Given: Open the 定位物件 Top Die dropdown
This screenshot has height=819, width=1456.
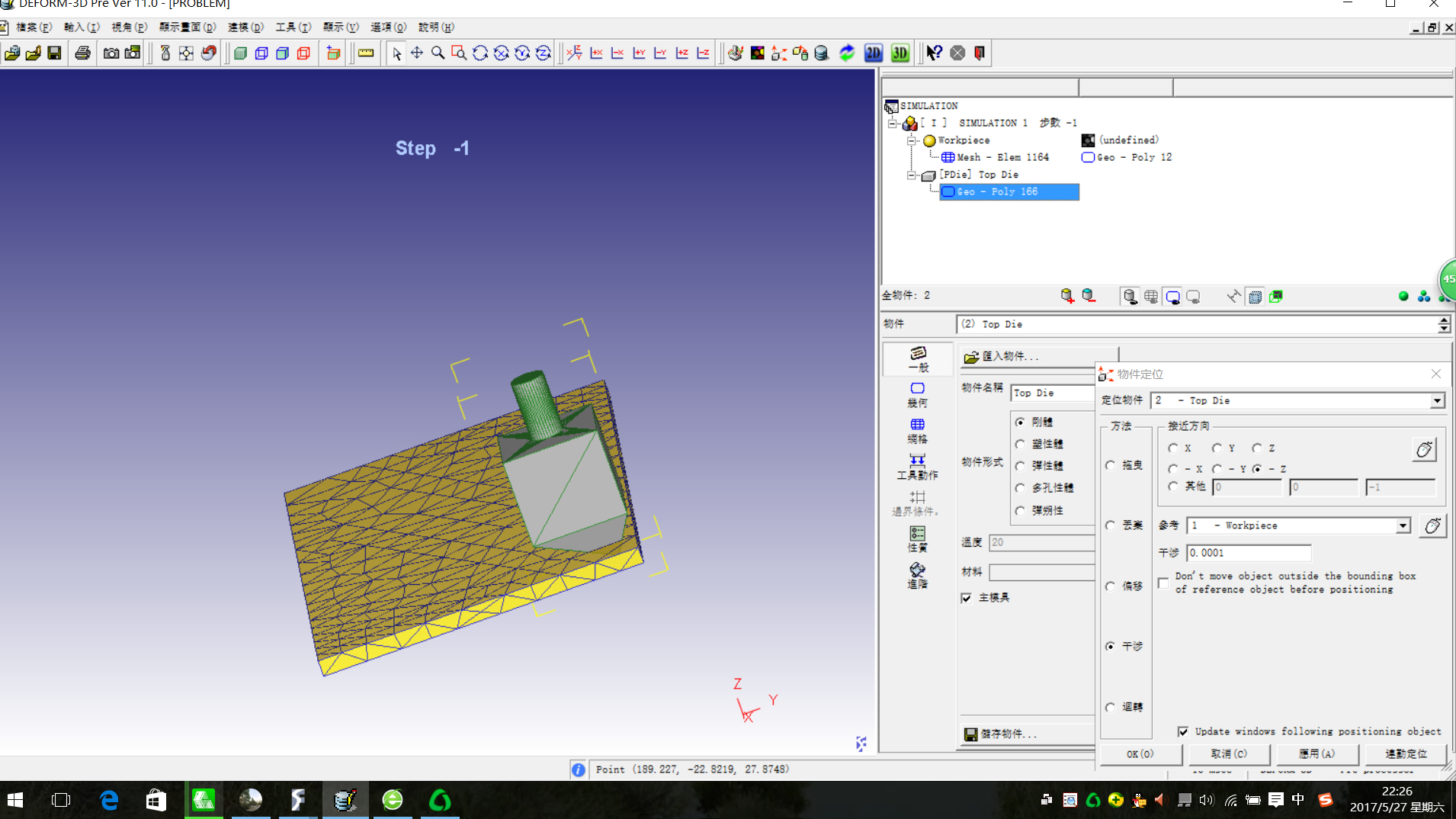Looking at the screenshot, I should click(1436, 401).
